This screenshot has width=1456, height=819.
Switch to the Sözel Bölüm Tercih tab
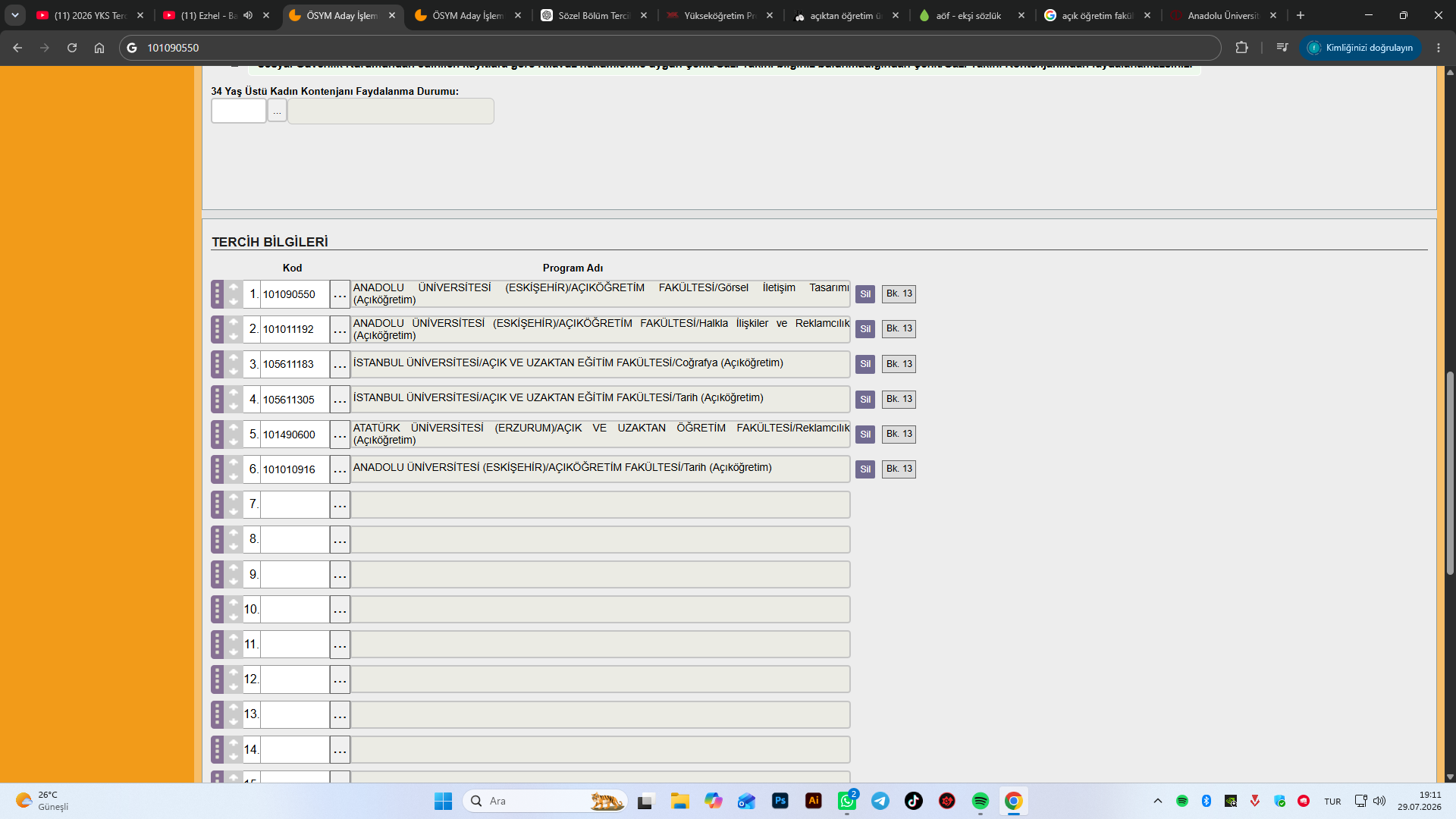pos(594,15)
